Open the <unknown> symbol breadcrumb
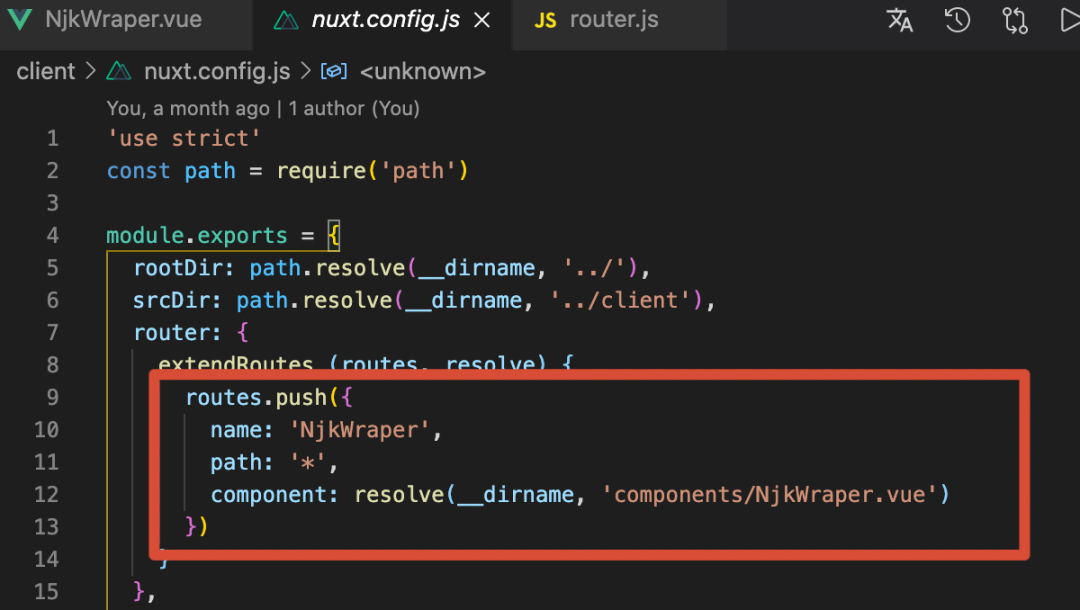1080x610 pixels. (422, 72)
